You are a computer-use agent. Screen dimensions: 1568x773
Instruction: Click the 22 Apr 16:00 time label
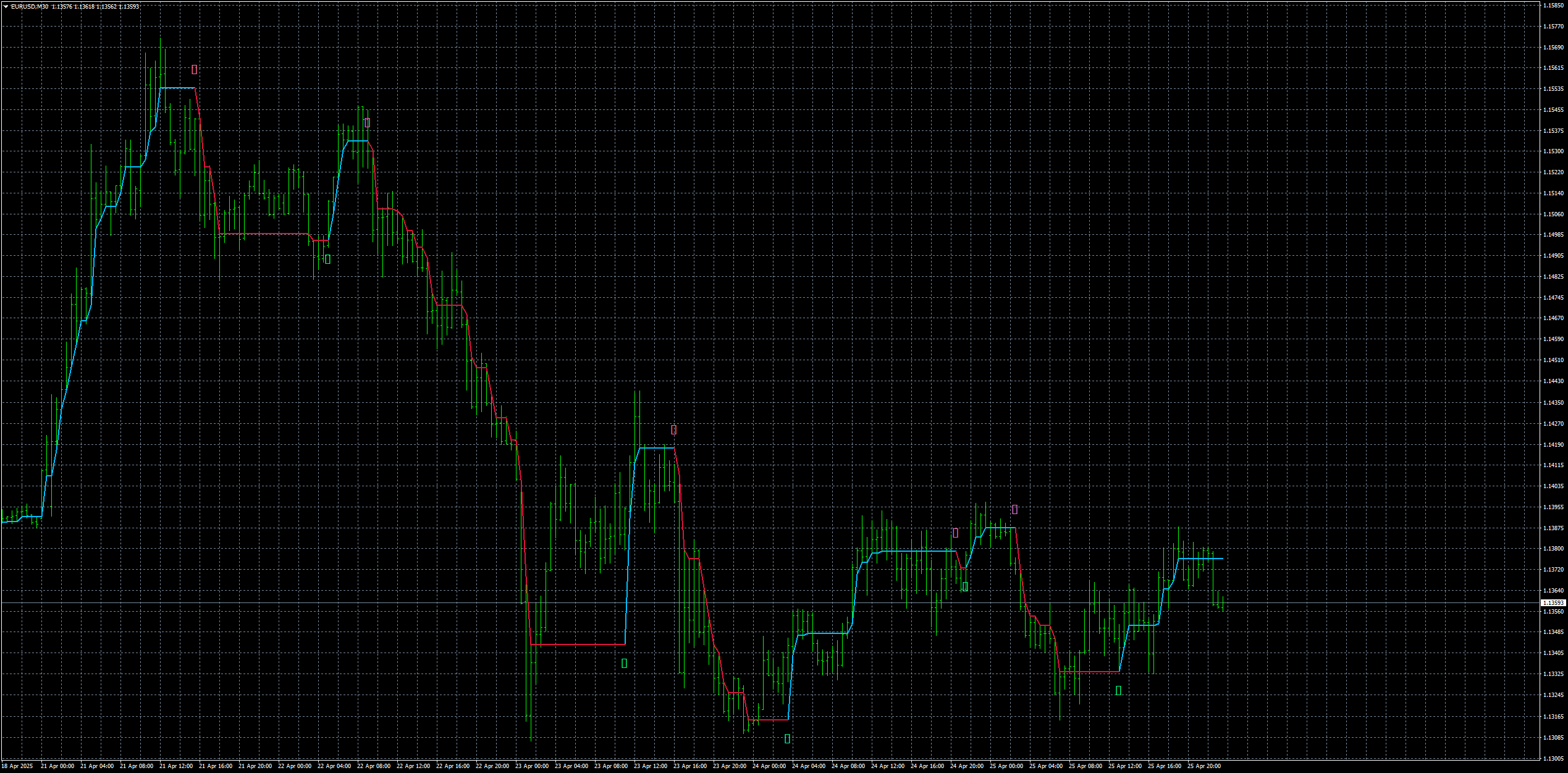(453, 766)
